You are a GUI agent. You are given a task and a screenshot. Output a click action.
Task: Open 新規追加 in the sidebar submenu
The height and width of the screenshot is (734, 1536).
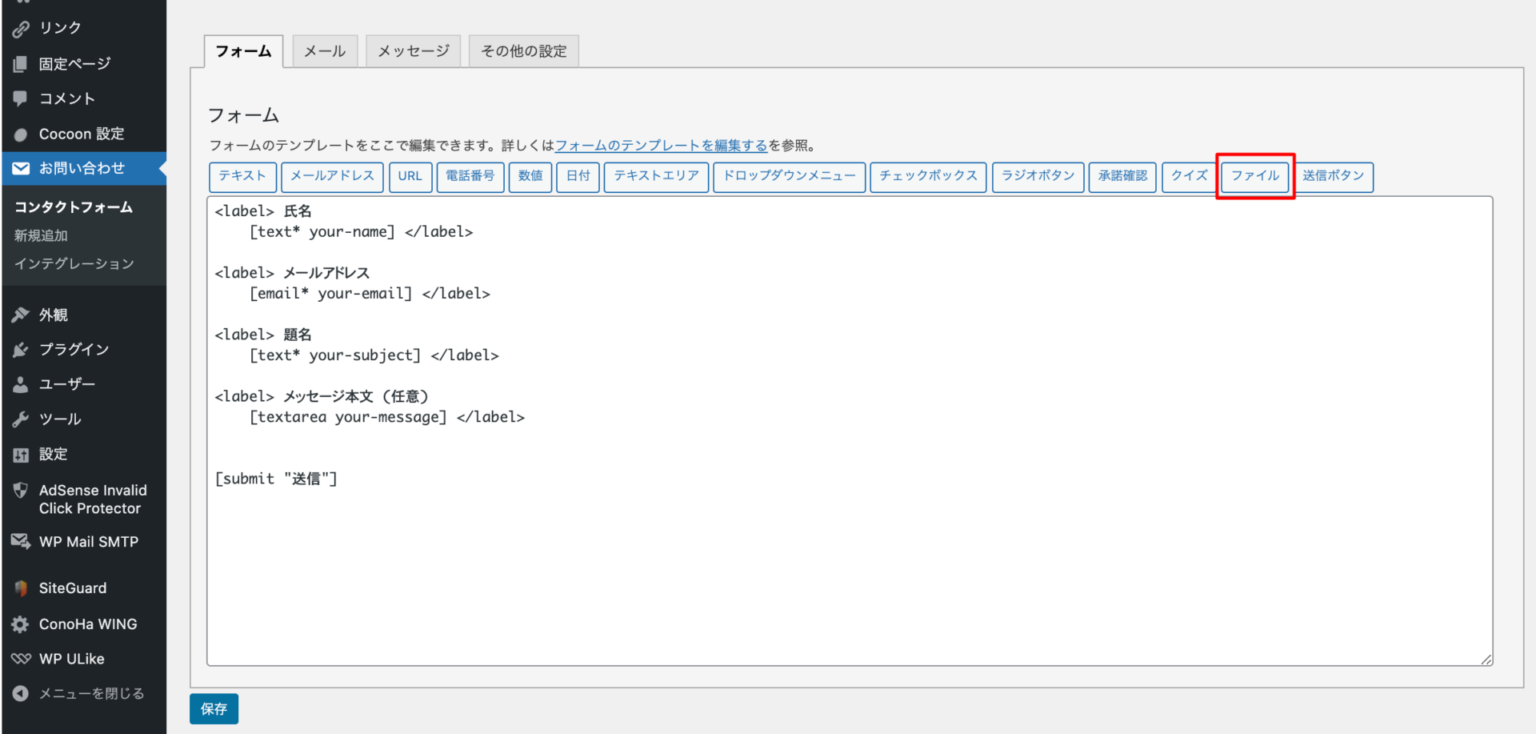tap(41, 236)
